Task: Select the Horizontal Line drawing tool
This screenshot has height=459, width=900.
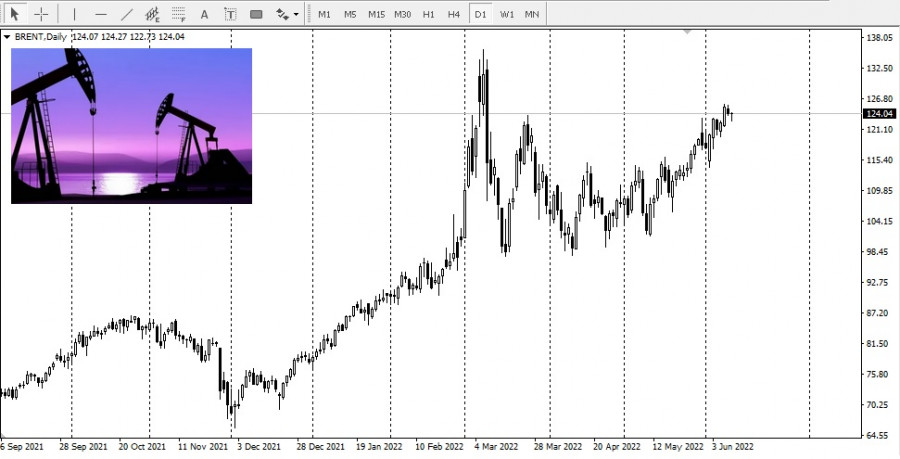Action: [100, 14]
